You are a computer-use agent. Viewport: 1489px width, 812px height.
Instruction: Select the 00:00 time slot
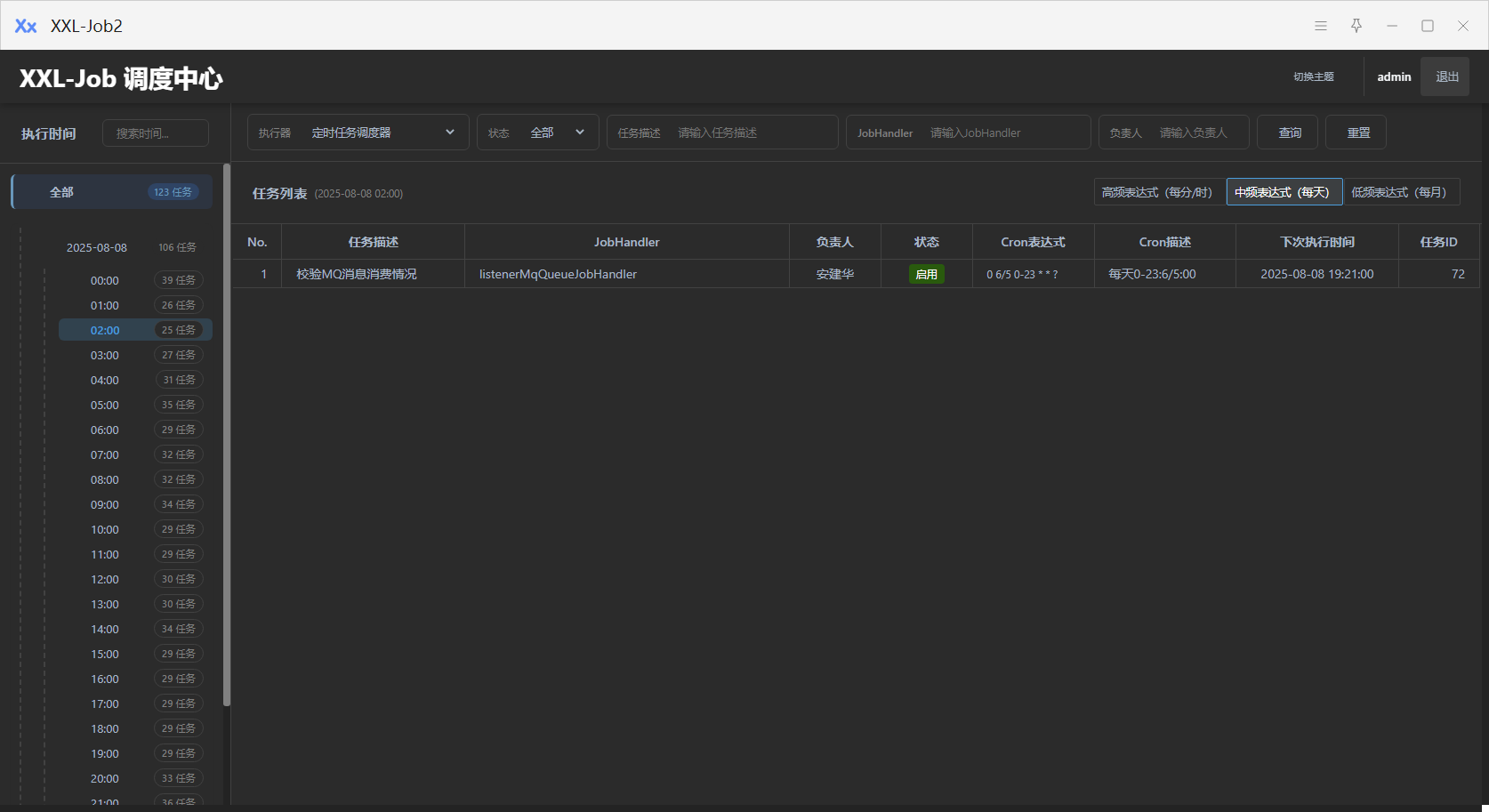(135, 280)
